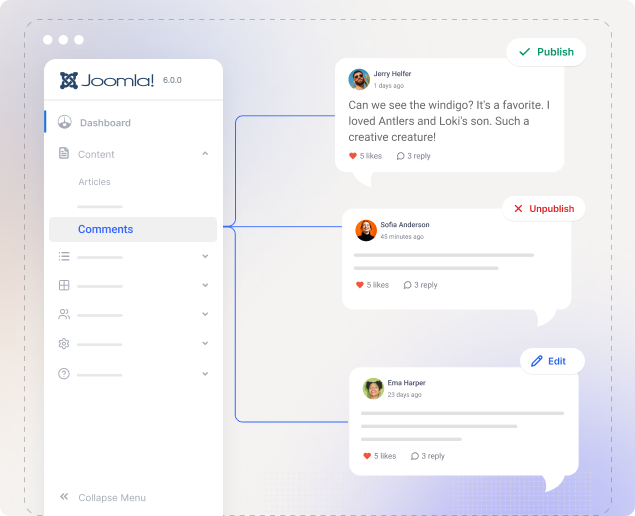Click the Ema Harper name
Viewport: 635px width, 516px height.
(406, 383)
